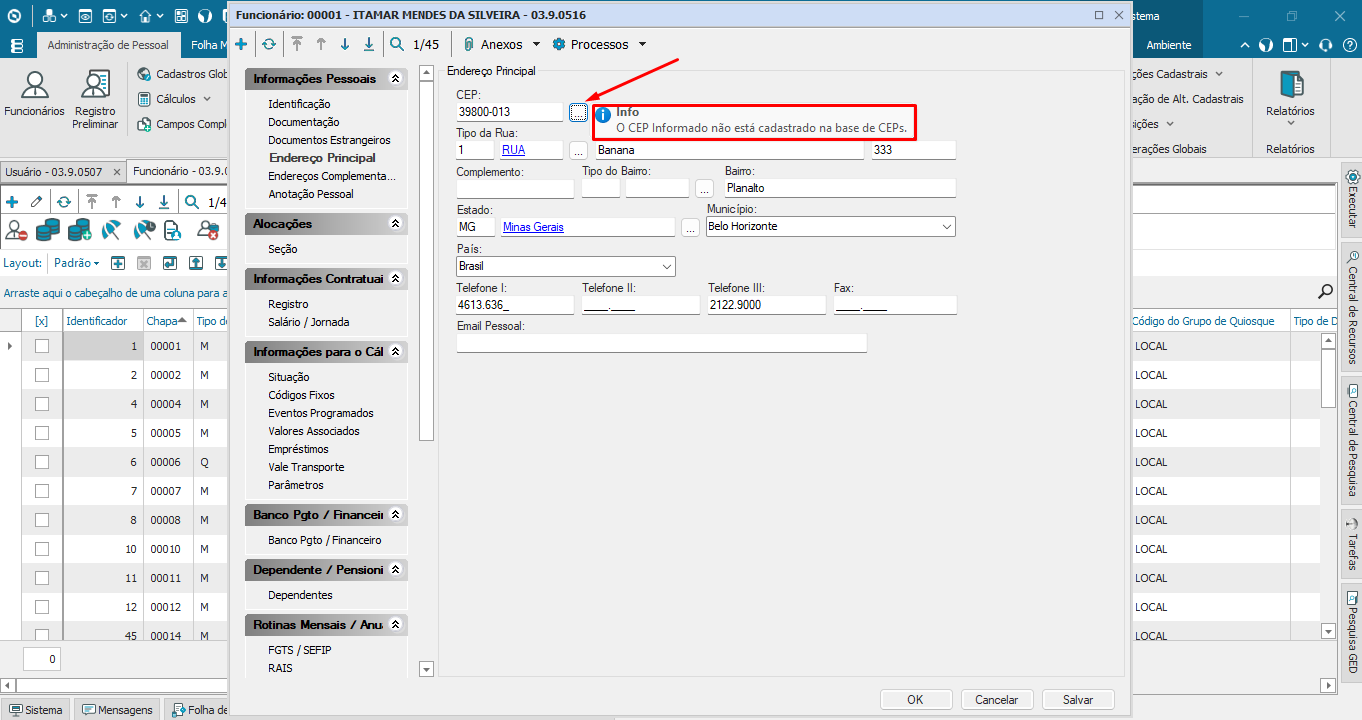Open the Processos gear menu
This screenshot has height=720, width=1362.
[x=599, y=44]
